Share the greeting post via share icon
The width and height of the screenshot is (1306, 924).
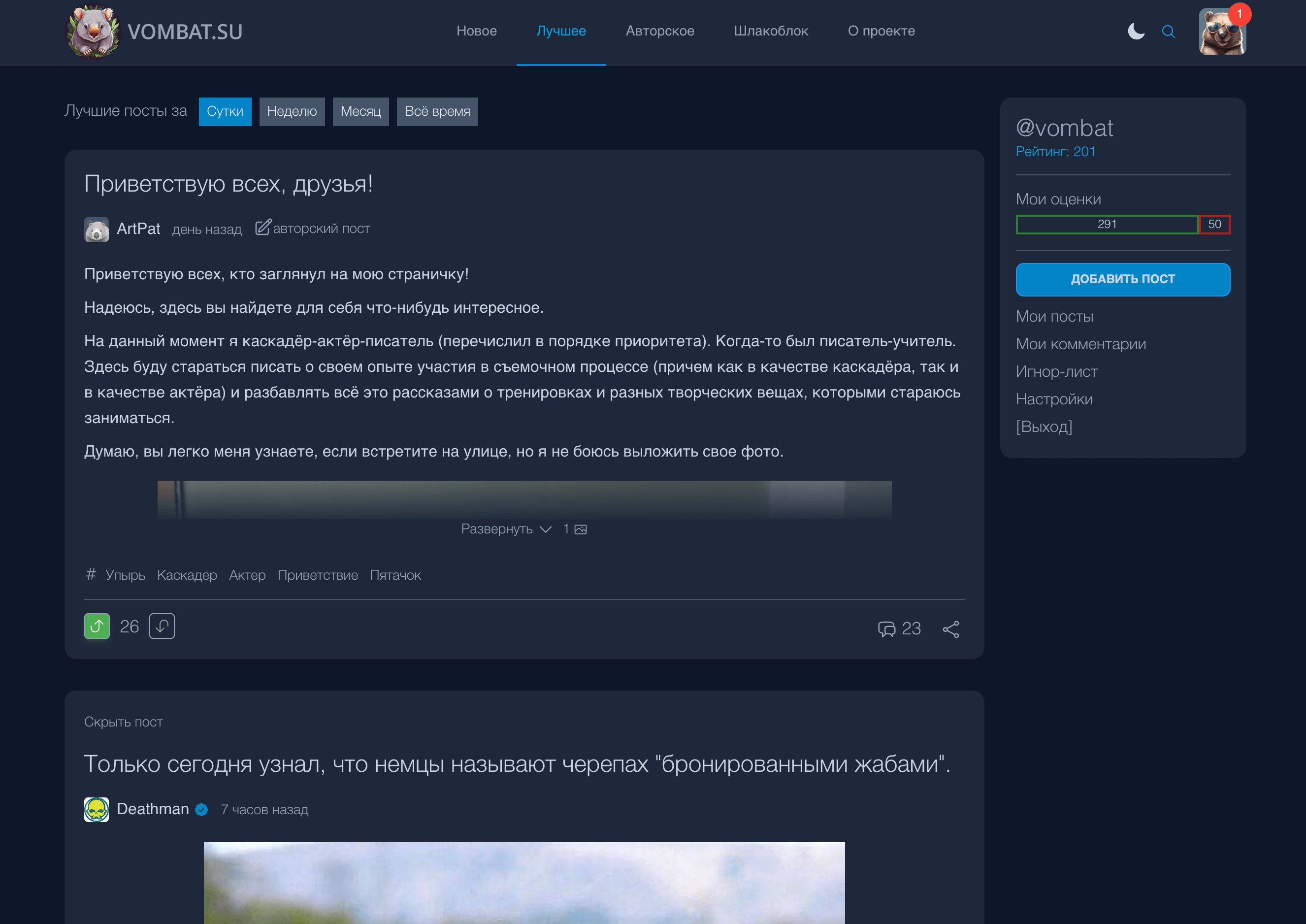pos(951,628)
